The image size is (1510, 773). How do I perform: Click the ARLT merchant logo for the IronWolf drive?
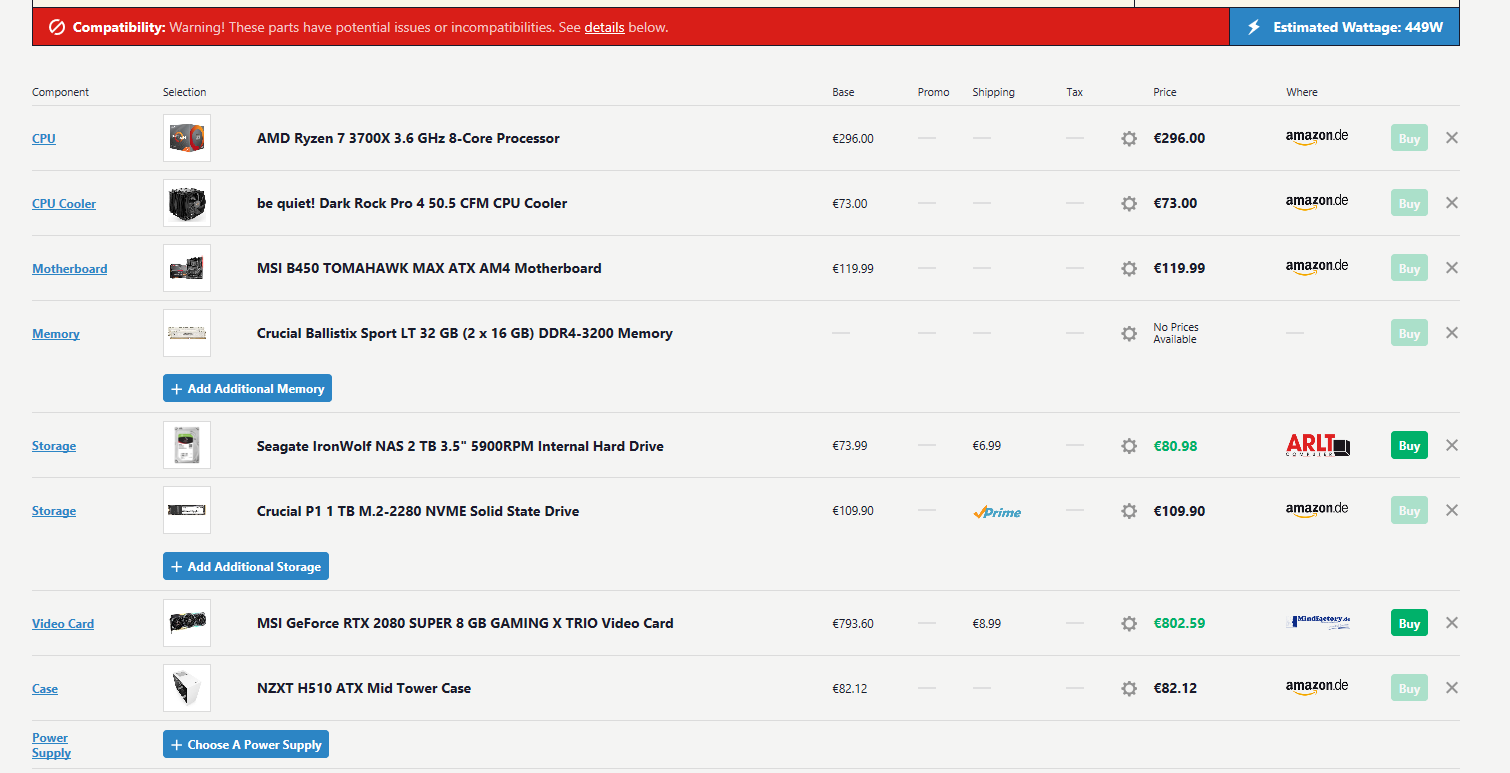(x=1318, y=445)
